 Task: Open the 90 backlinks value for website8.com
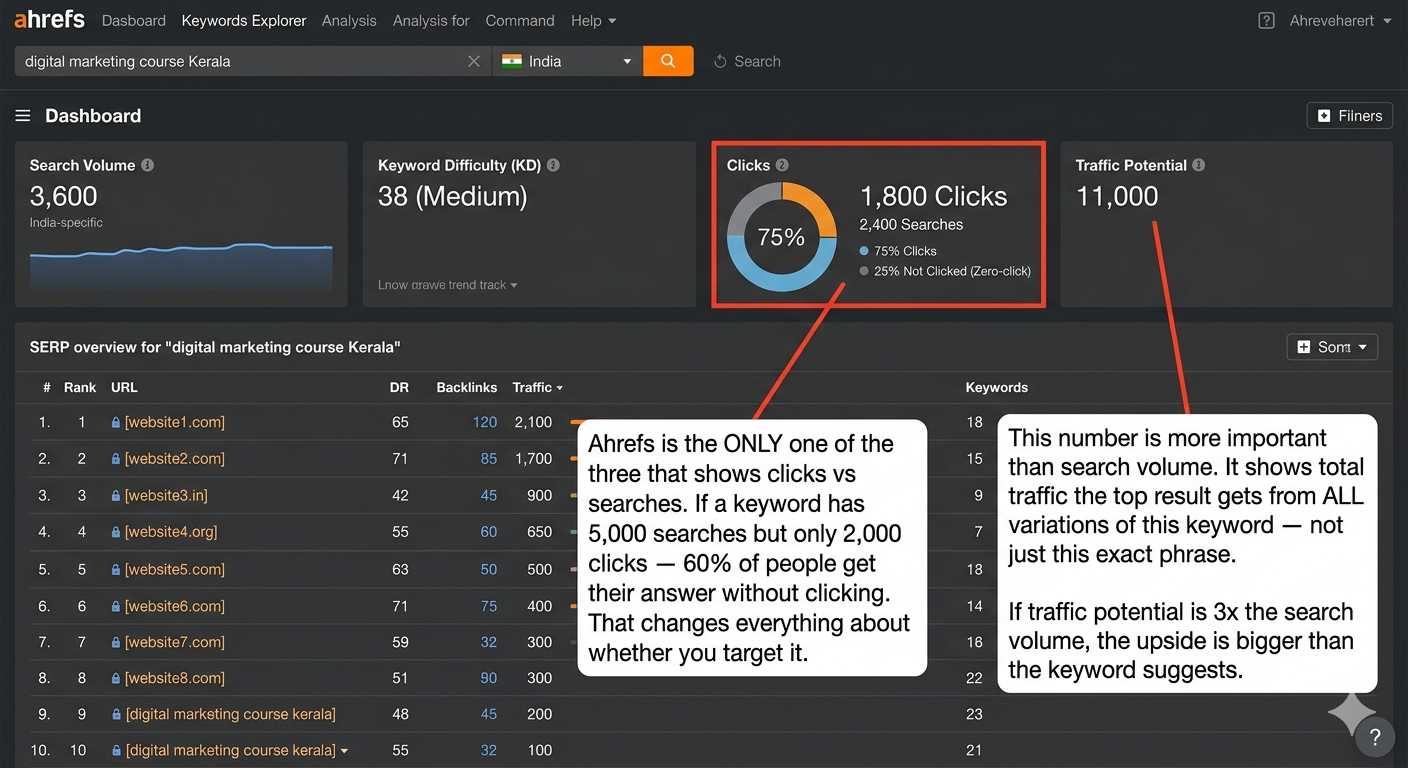click(489, 678)
